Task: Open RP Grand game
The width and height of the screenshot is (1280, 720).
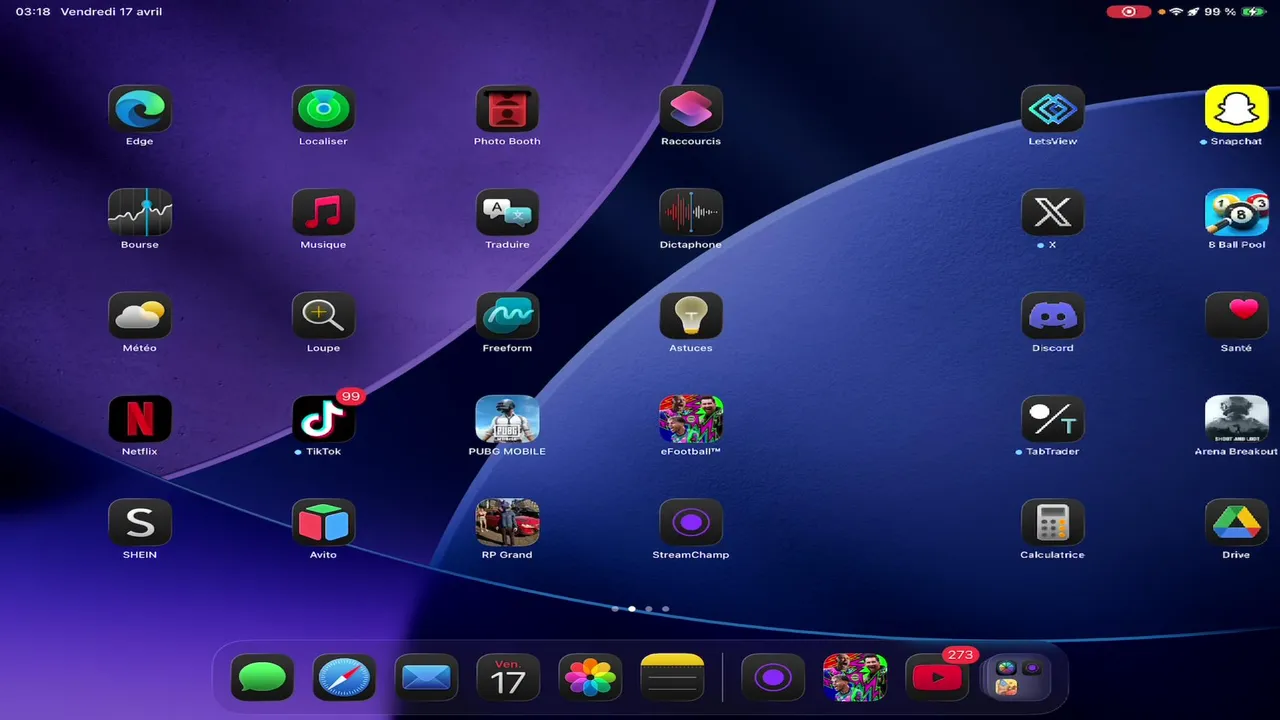Action: [x=507, y=522]
